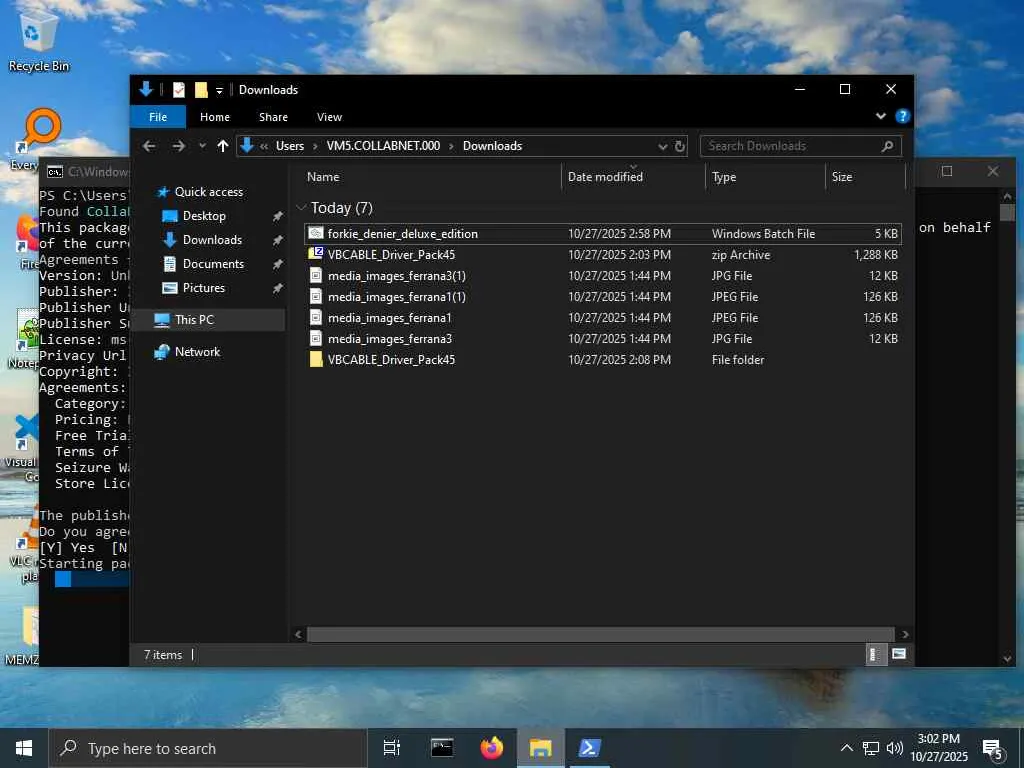This screenshot has width=1024, height=768.
Task: Open Pictures in the navigation pane
Action: coord(203,288)
